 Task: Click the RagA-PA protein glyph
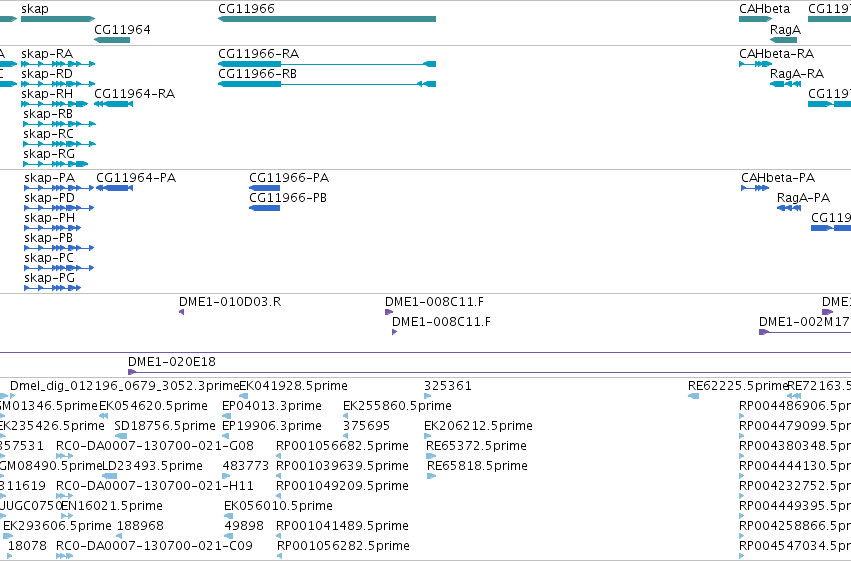pyautogui.click(x=789, y=208)
